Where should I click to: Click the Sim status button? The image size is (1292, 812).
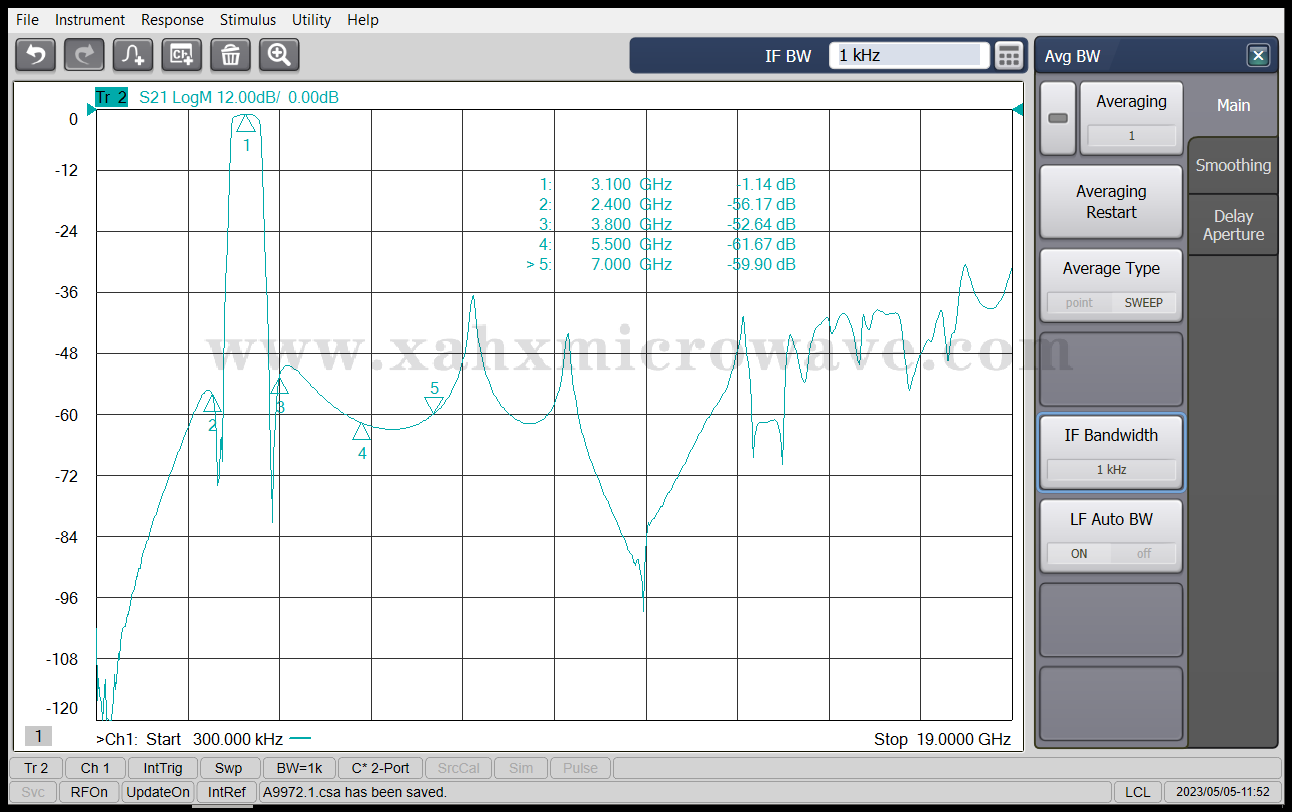(x=520, y=768)
